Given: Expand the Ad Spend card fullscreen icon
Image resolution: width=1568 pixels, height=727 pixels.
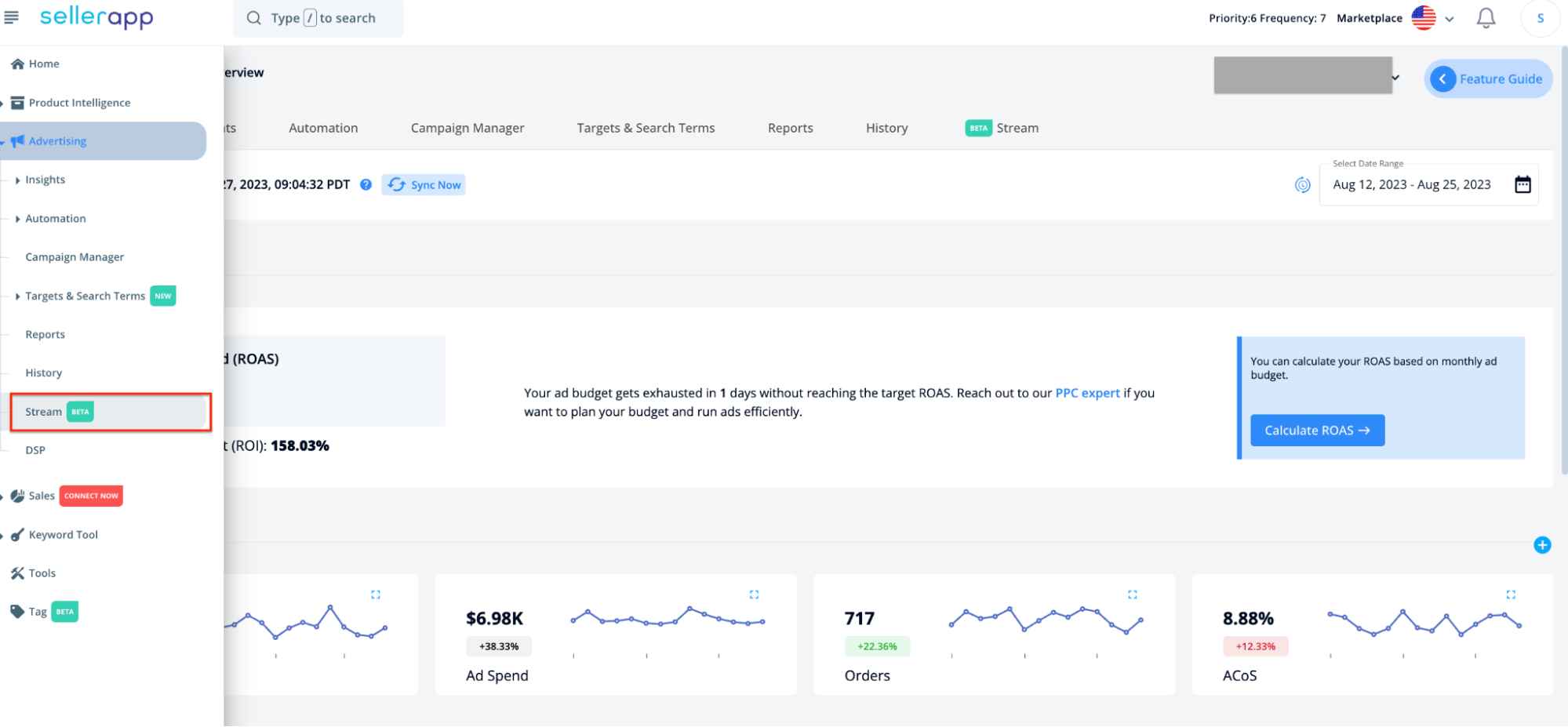Looking at the screenshot, I should pos(754,594).
